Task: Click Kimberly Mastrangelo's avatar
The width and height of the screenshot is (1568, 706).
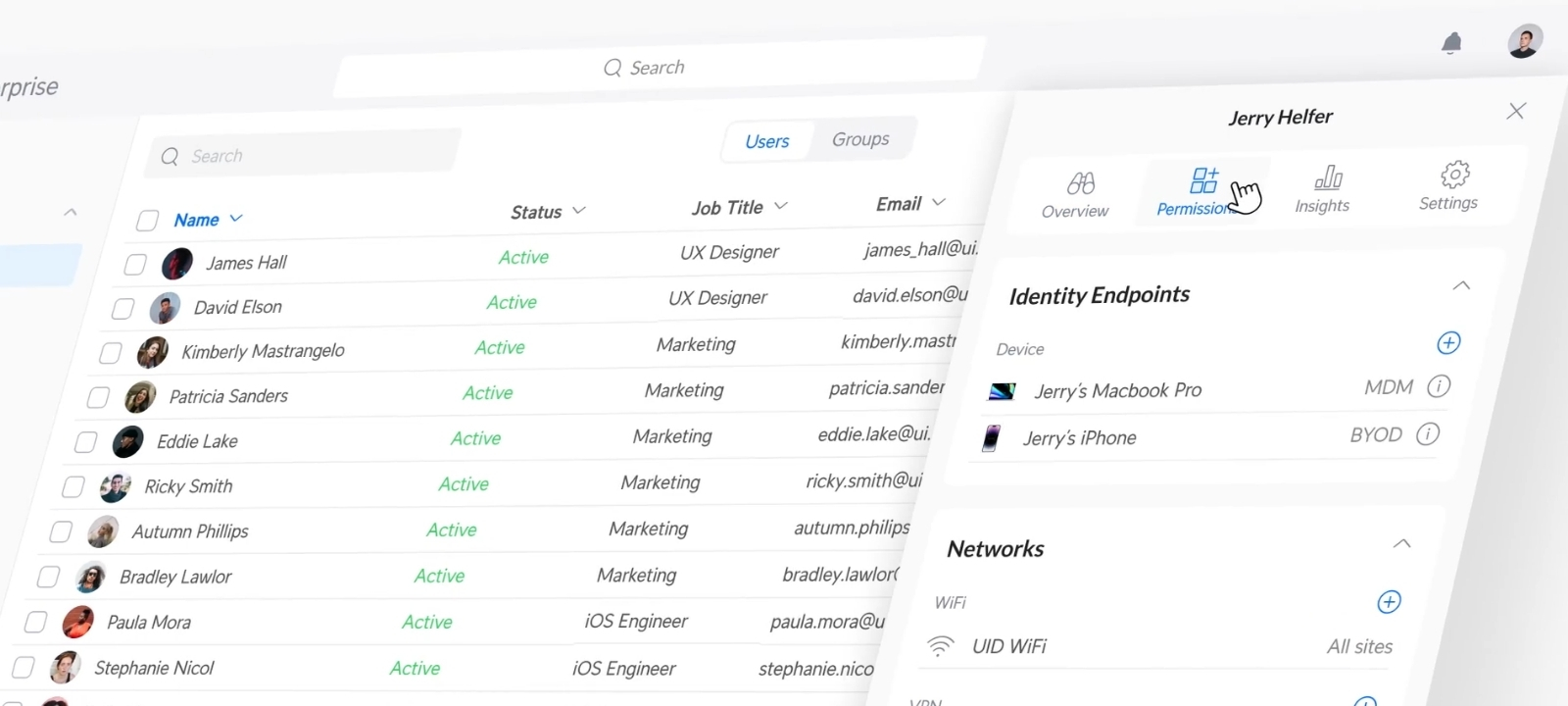Action: point(152,352)
